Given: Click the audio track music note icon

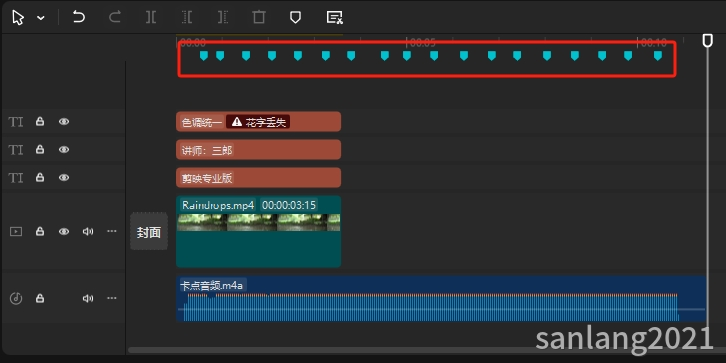Looking at the screenshot, I should click(16, 298).
